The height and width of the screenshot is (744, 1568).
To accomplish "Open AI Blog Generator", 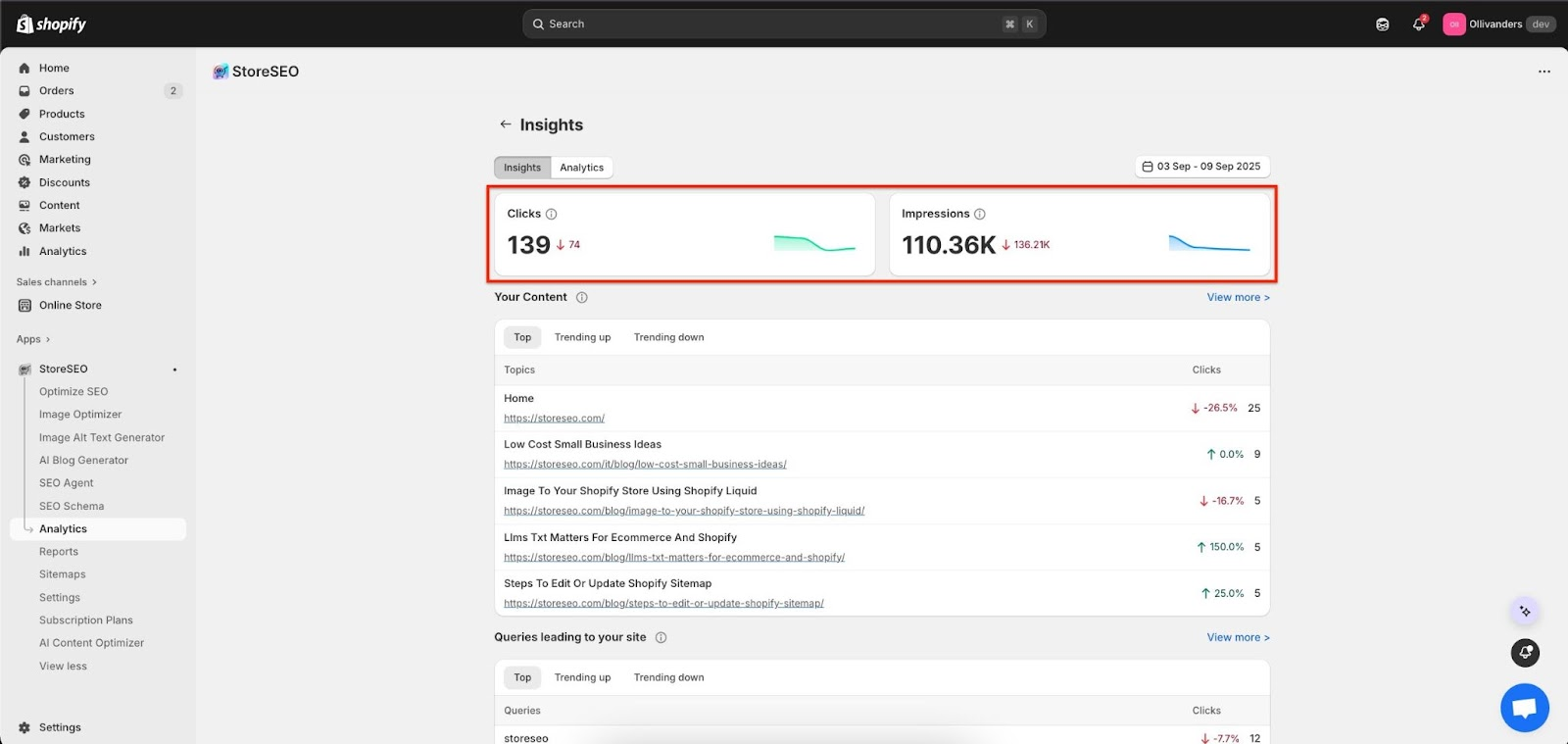I will click(x=83, y=461).
